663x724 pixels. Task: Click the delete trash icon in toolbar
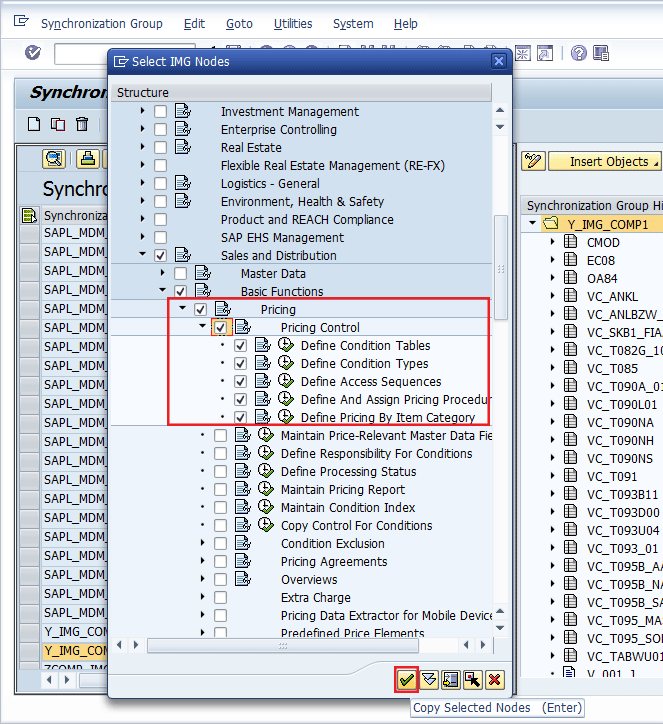[82, 124]
